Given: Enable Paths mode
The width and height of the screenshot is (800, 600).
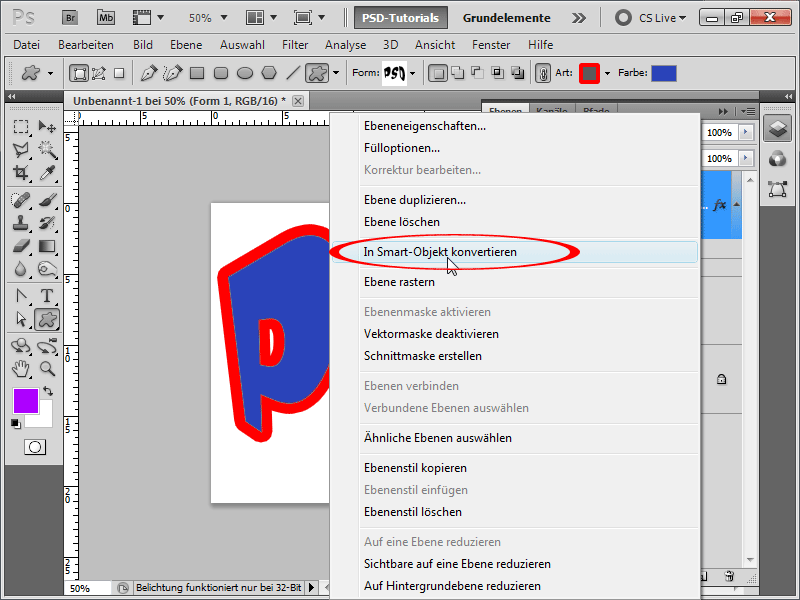Looking at the screenshot, I should (98, 73).
